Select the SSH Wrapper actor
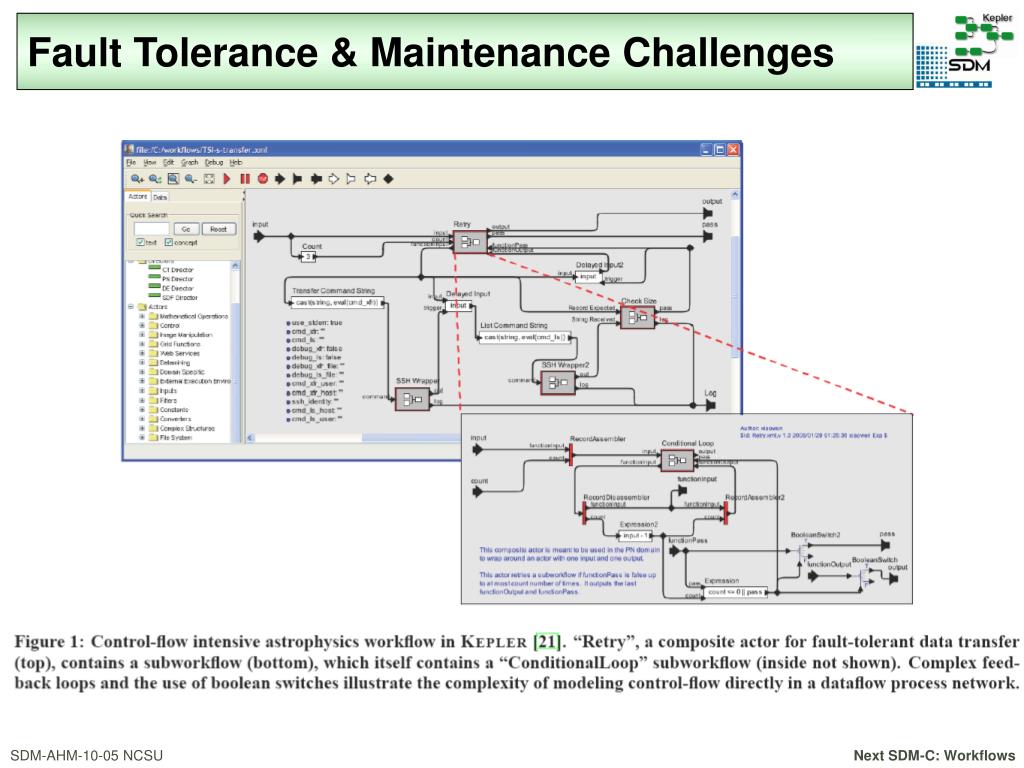The height and width of the screenshot is (768, 1024). [413, 398]
